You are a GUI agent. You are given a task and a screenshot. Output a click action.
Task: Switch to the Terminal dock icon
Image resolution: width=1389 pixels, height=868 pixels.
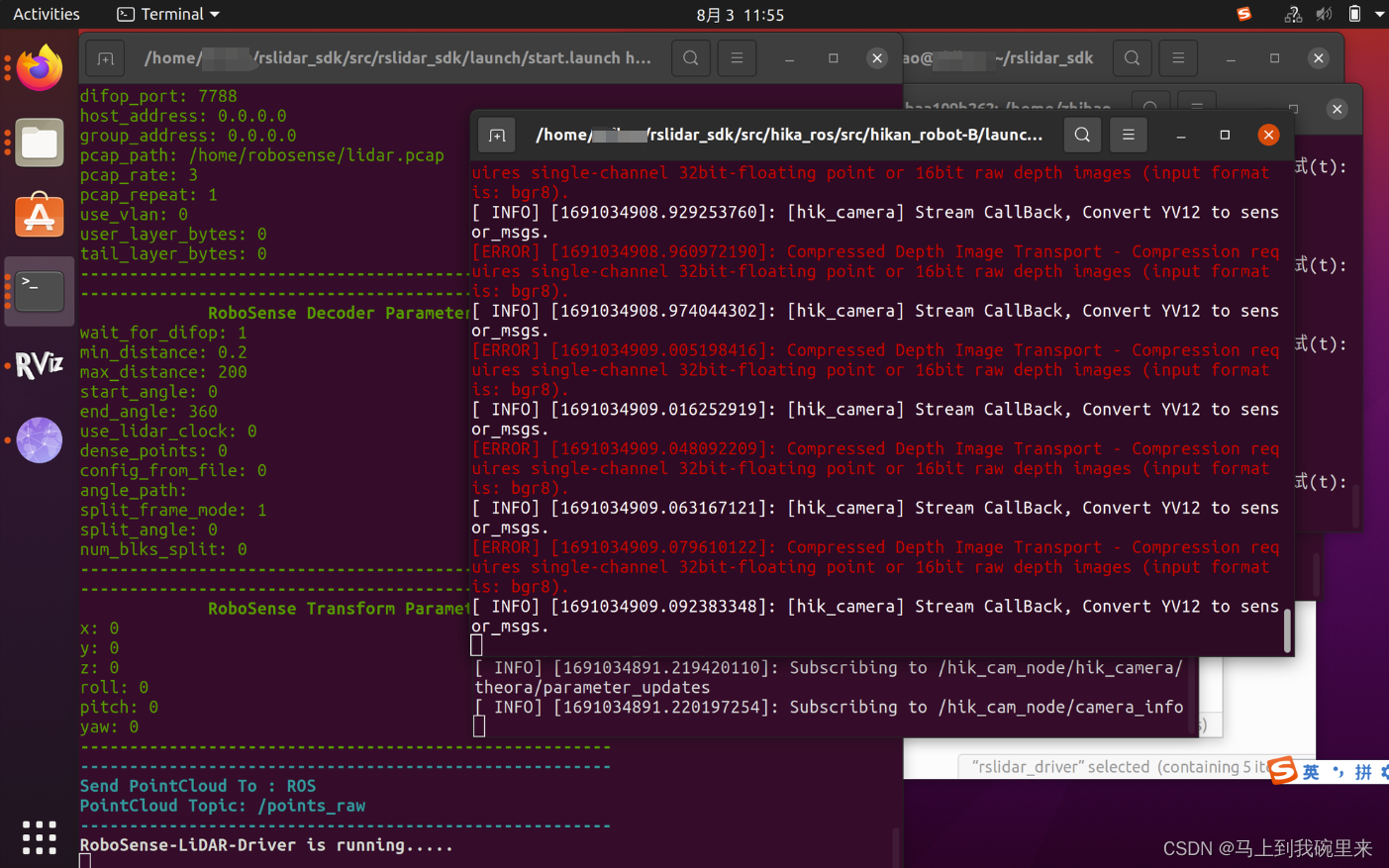[40, 291]
